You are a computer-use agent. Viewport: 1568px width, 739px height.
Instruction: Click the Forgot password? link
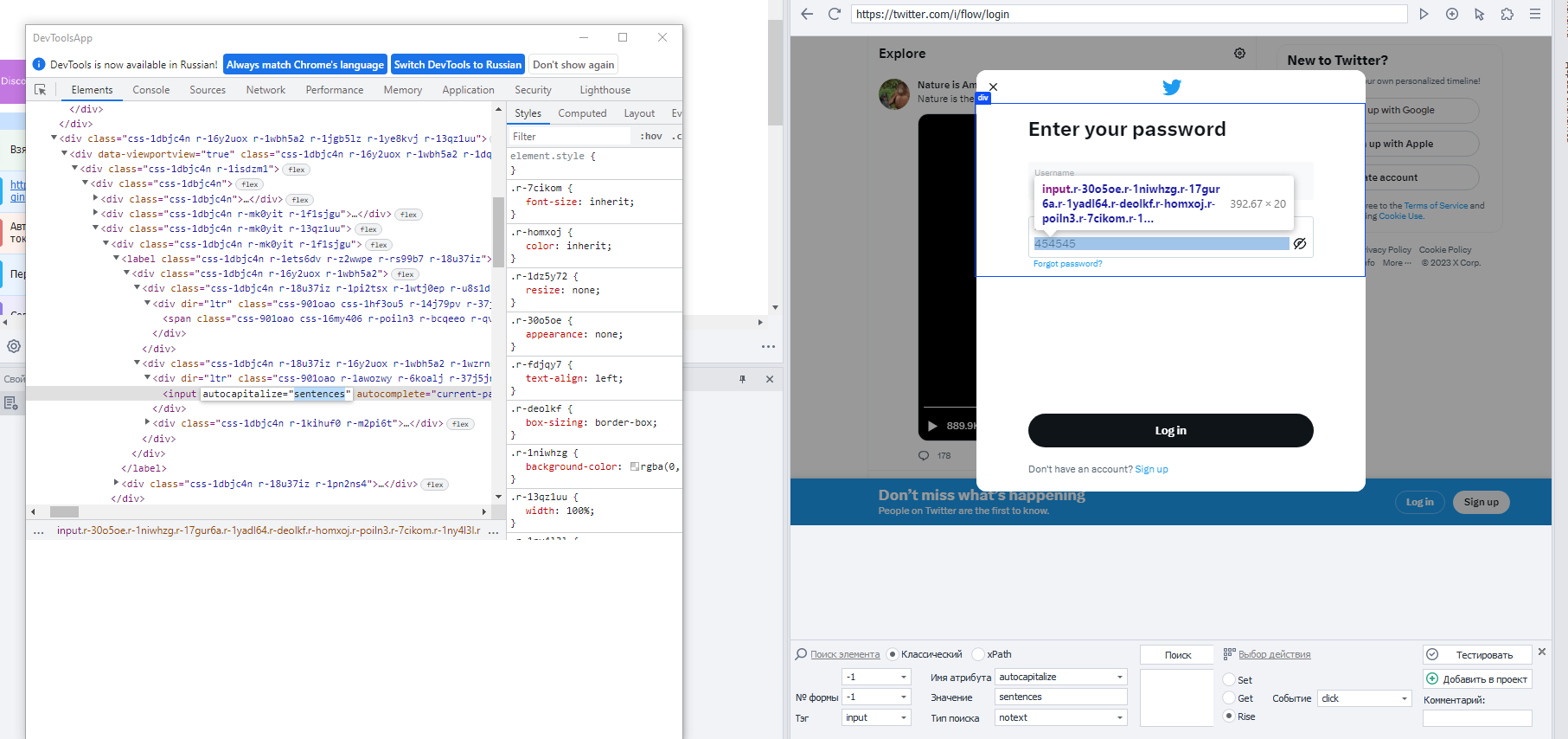point(1068,264)
